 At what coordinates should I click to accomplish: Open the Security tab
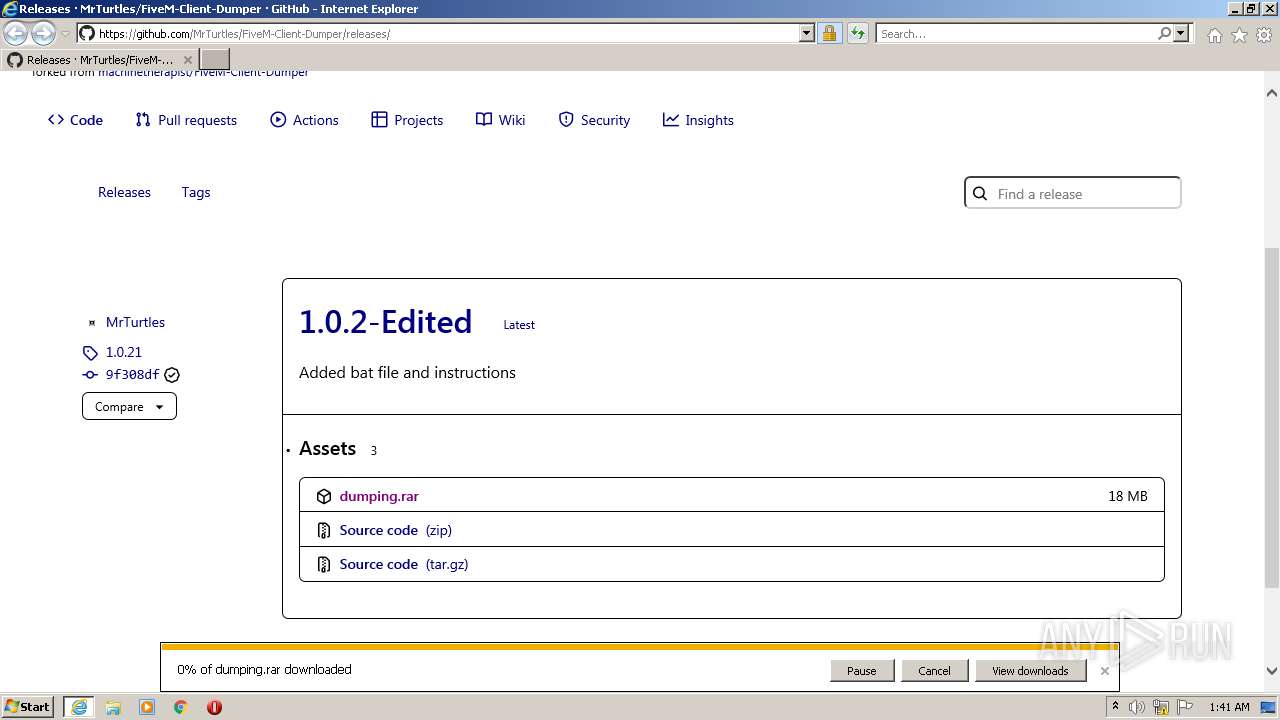pos(594,120)
